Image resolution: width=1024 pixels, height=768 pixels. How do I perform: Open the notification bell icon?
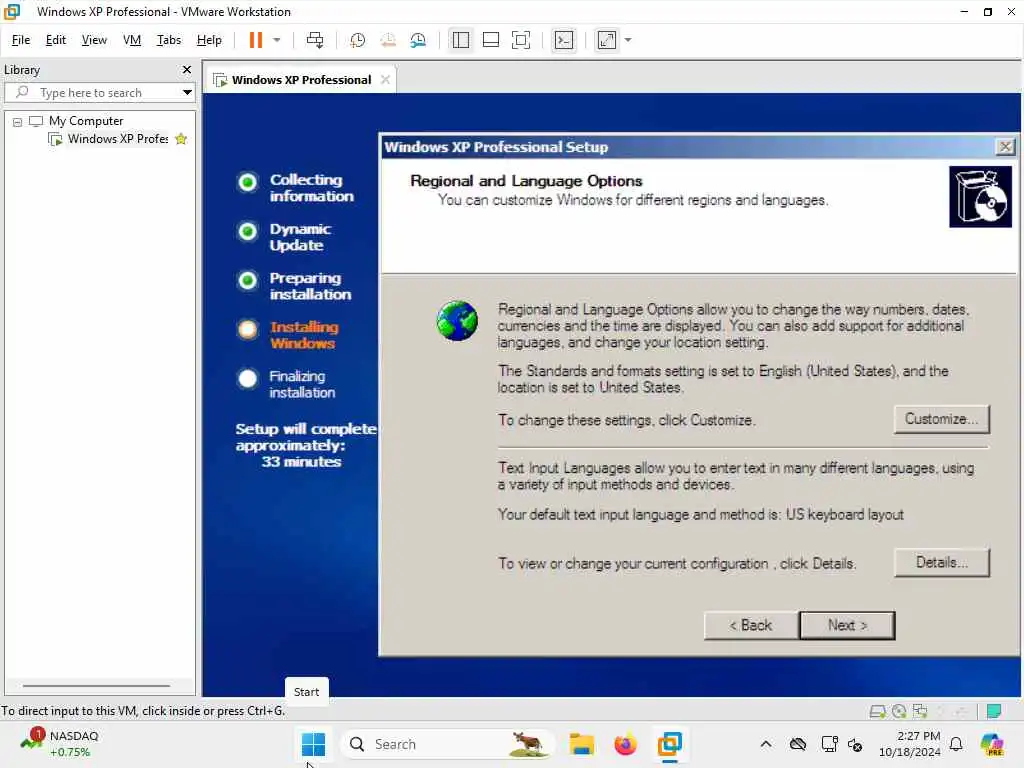[x=956, y=744]
